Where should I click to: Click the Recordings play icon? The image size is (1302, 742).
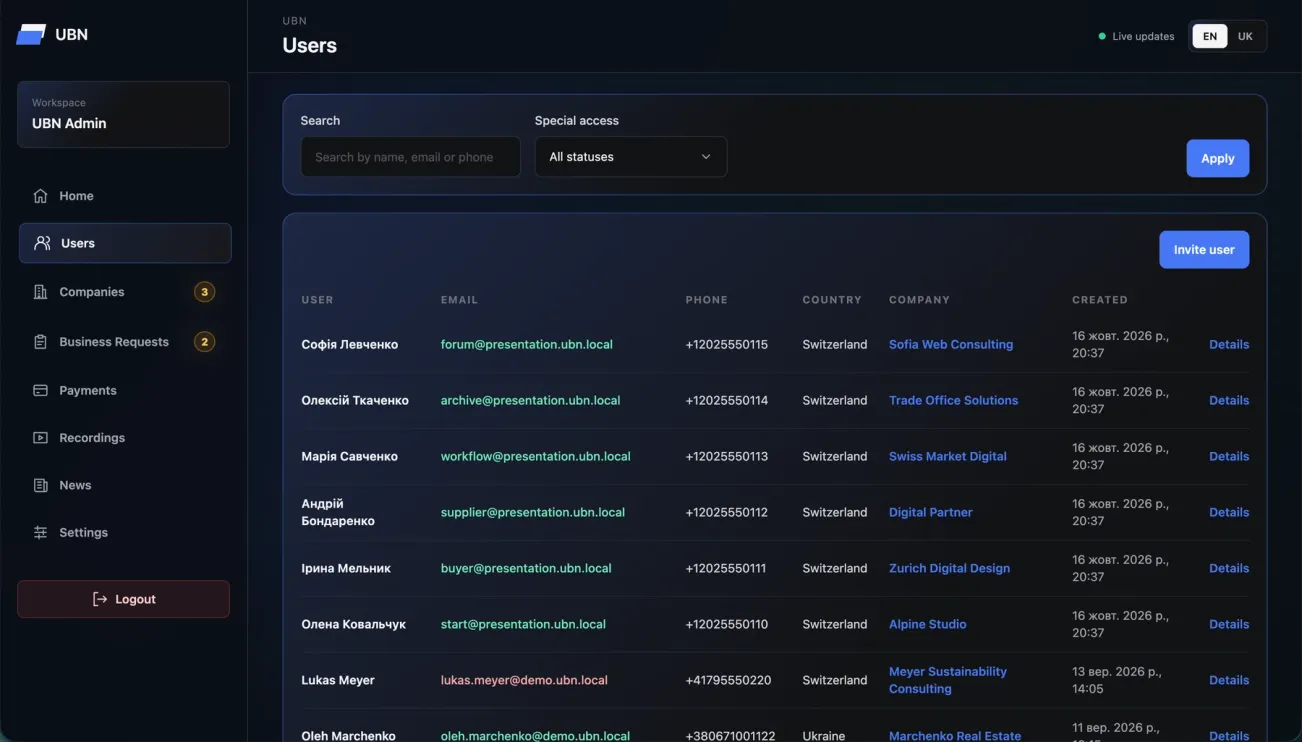tap(40, 438)
